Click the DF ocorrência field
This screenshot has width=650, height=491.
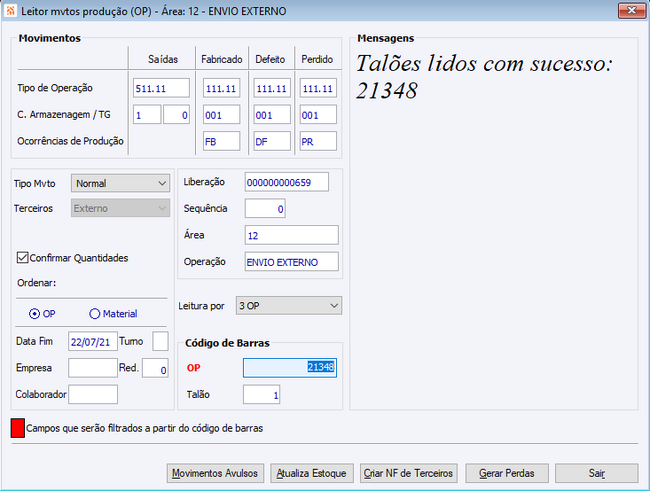tap(272, 141)
